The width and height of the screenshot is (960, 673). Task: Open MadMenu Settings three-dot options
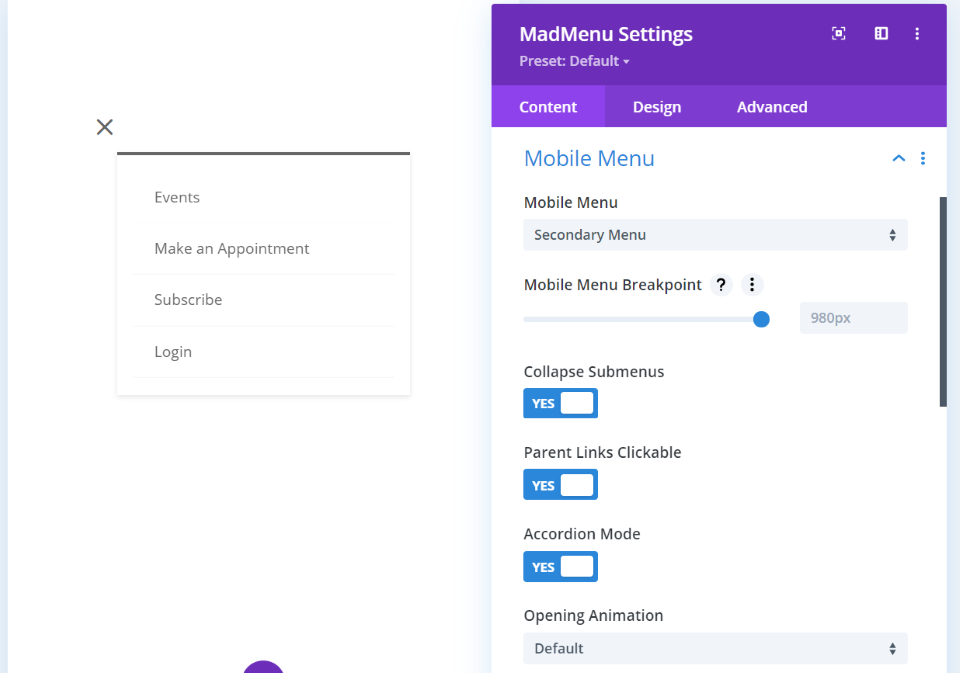(x=917, y=34)
